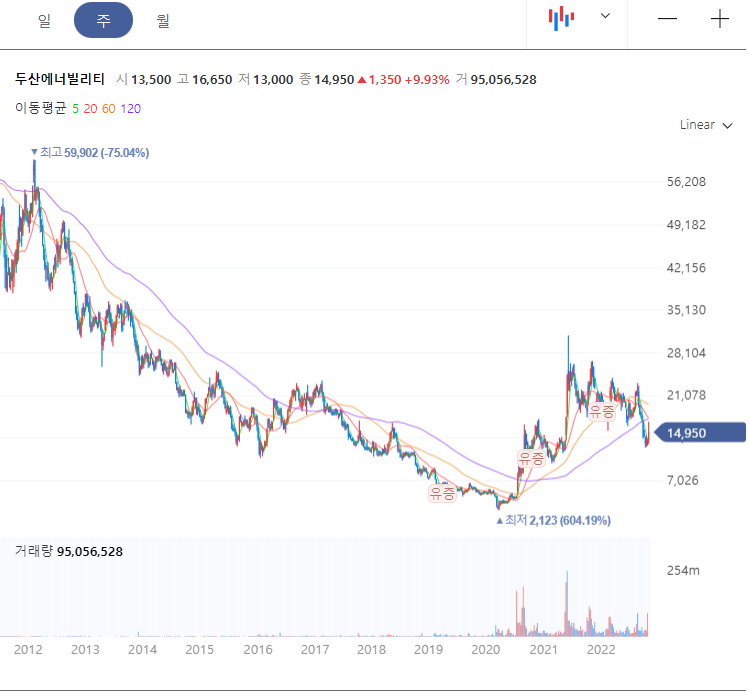This screenshot has height=692, width=749.
Task: Click the low price 13,000 value
Action: 273,79
